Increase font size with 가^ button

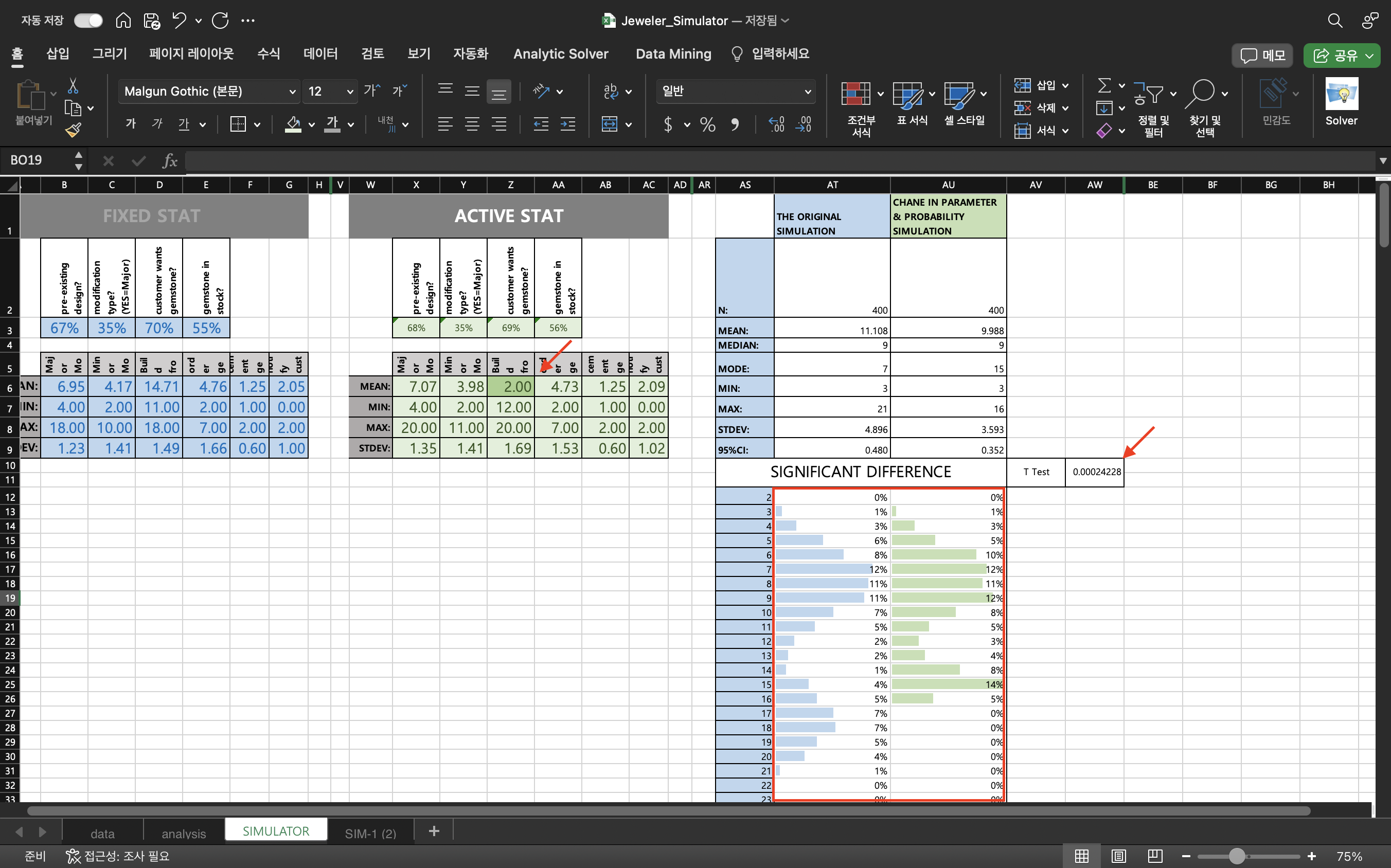[x=372, y=91]
